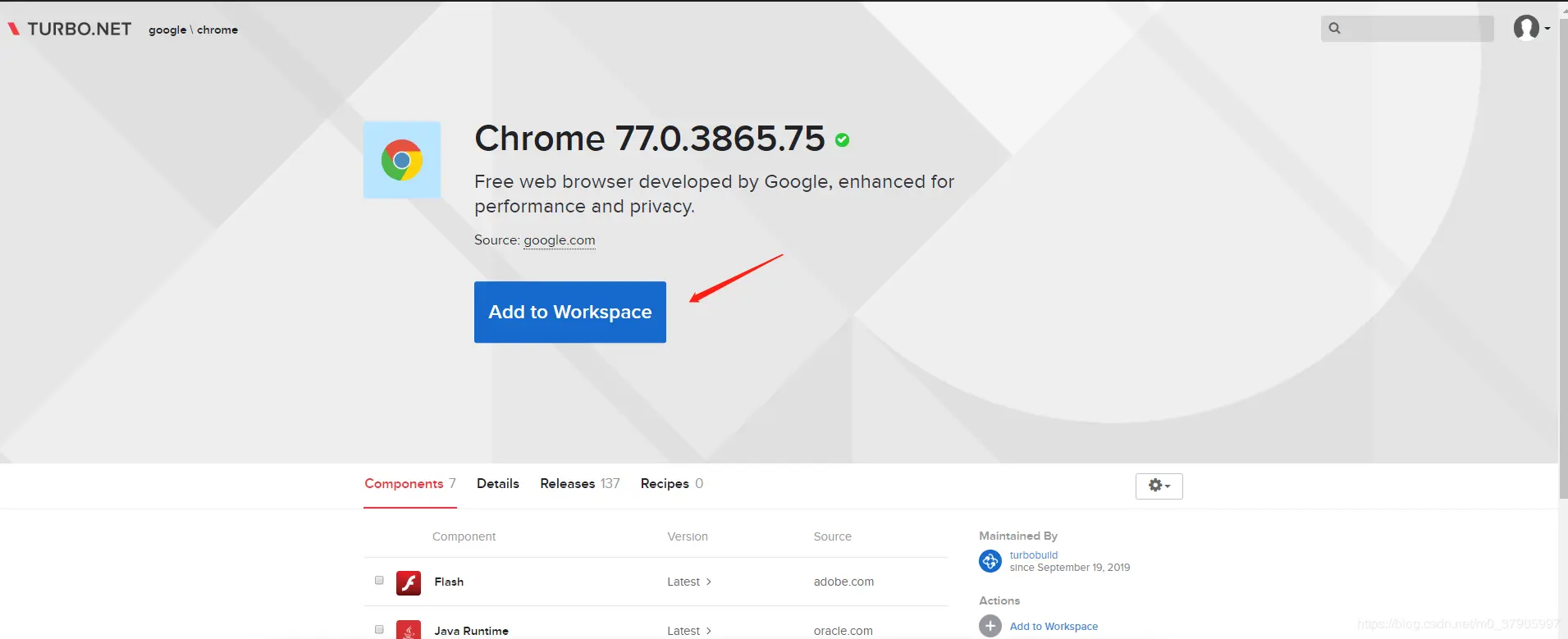Image resolution: width=1568 pixels, height=639 pixels.
Task: Click the Chrome application icon
Action: click(x=402, y=160)
